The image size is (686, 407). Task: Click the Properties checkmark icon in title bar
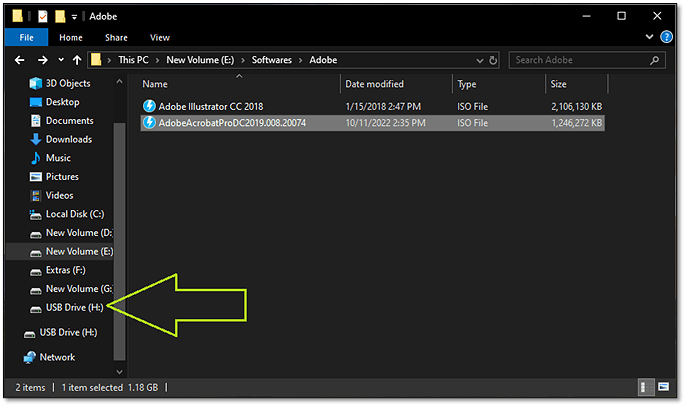pyautogui.click(x=42, y=17)
